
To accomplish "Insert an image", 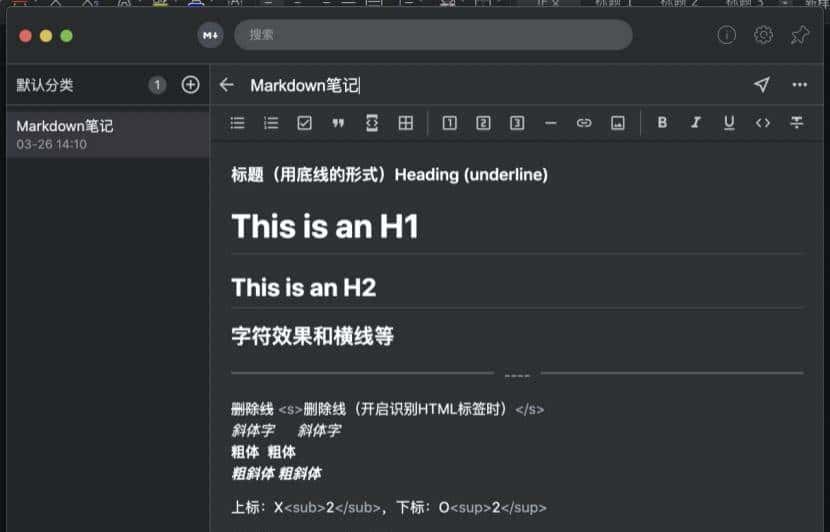I will point(618,123).
